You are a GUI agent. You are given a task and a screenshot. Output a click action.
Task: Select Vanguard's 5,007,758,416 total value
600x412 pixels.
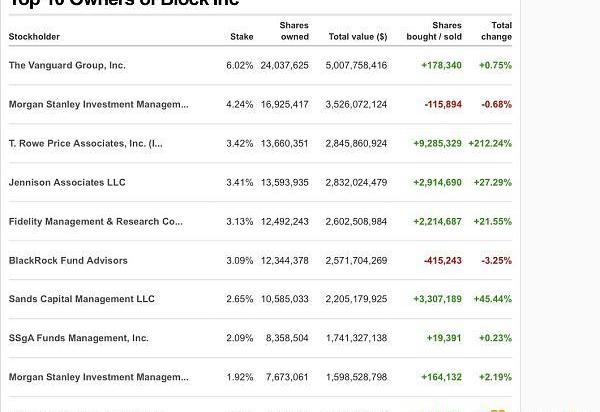coord(356,65)
